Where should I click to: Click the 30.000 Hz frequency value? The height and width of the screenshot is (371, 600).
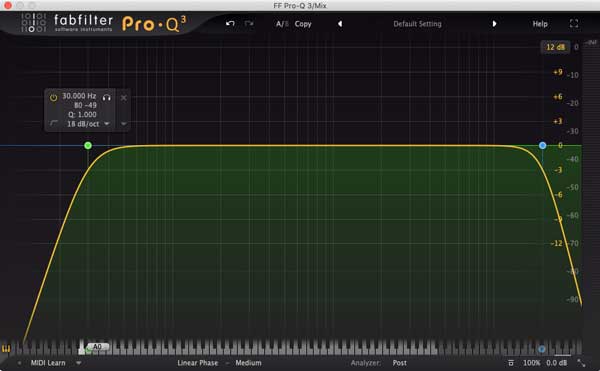click(x=79, y=96)
